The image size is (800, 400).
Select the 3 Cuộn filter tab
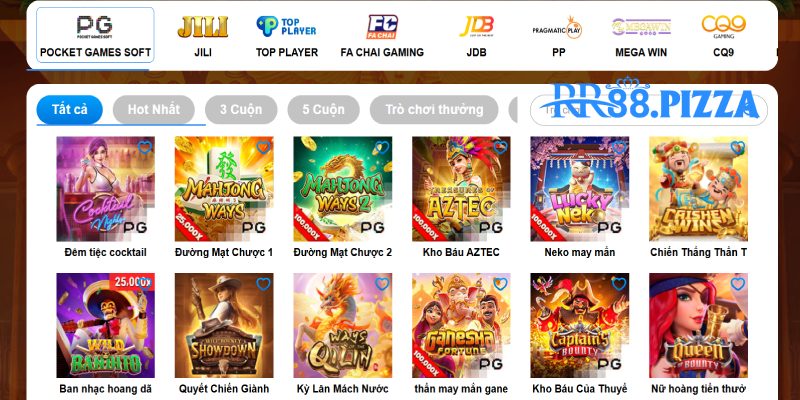[241, 109]
